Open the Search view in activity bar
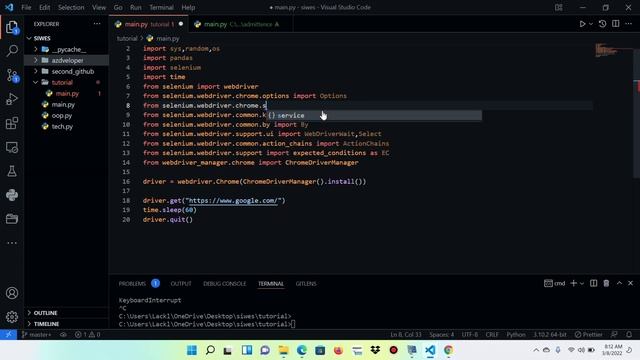 12,51
